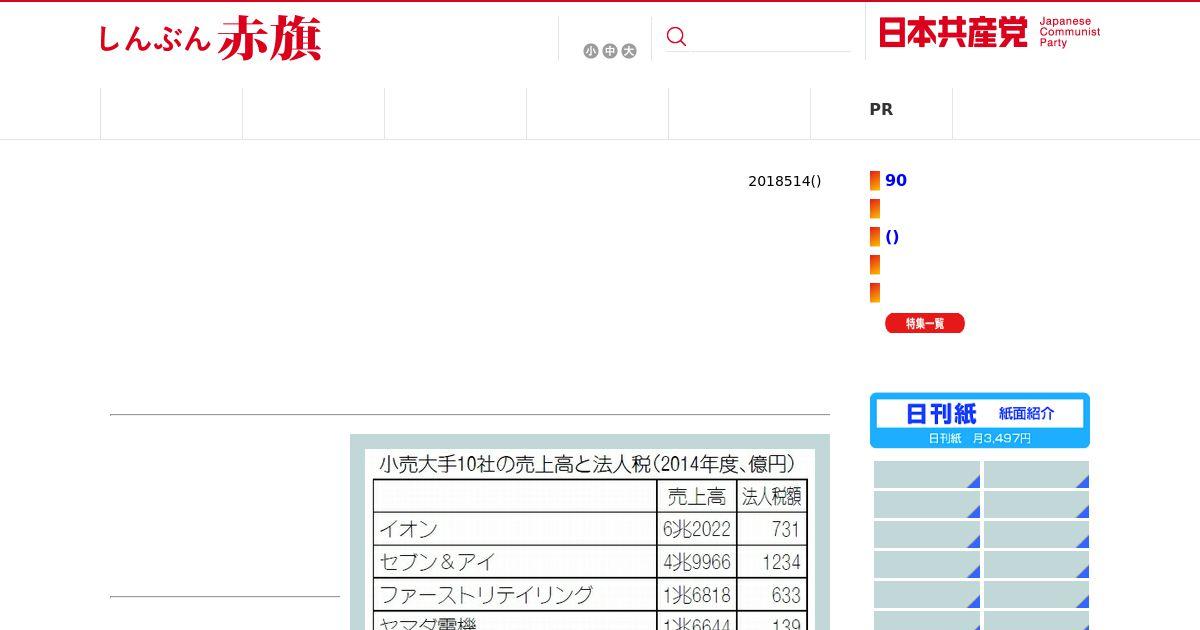Open the retail sales and tax table image
The width and height of the screenshot is (1200, 630).
click(590, 532)
